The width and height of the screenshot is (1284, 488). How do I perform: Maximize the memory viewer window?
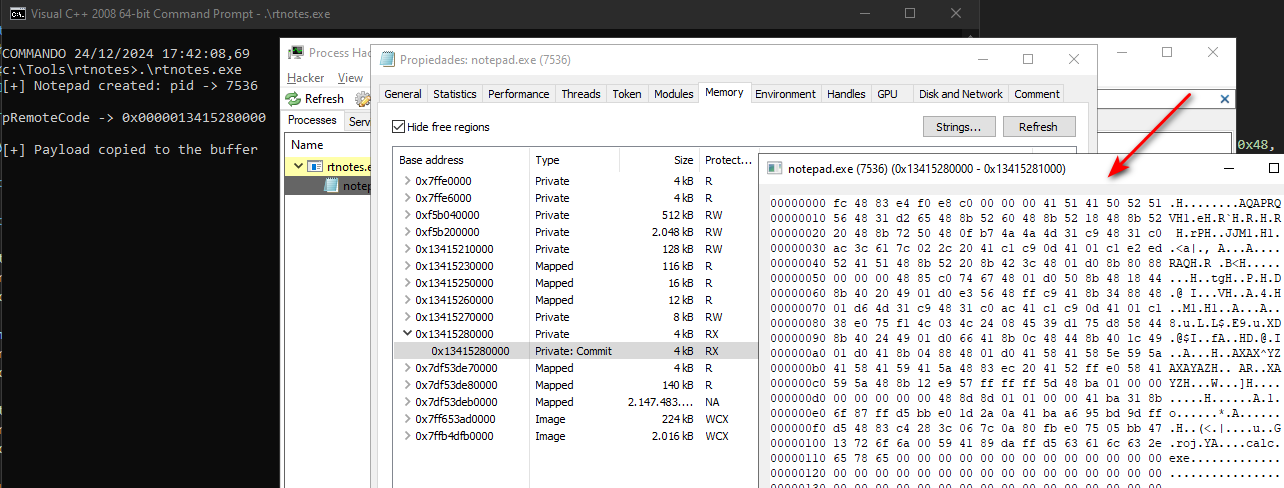pos(1273,169)
